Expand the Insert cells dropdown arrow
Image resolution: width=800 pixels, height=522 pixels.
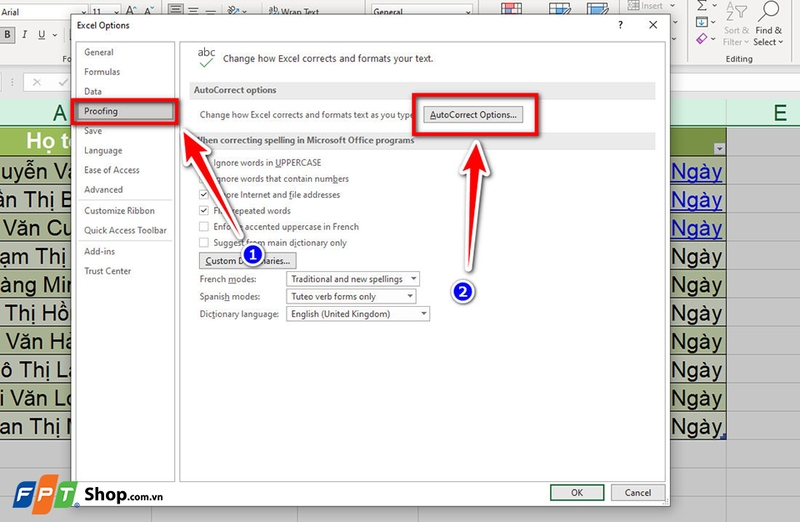point(672,6)
